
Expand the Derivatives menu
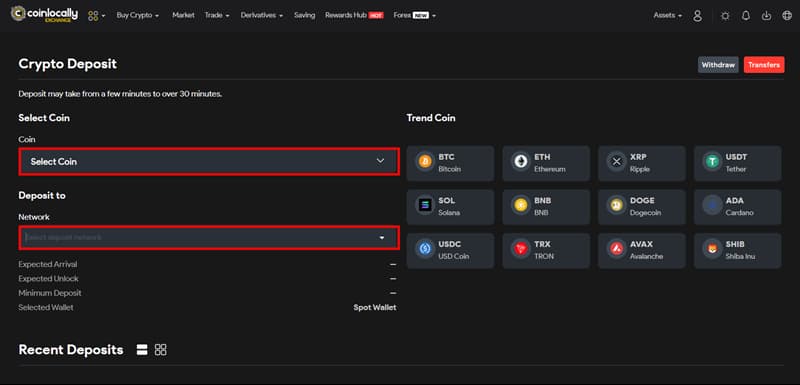pos(262,15)
